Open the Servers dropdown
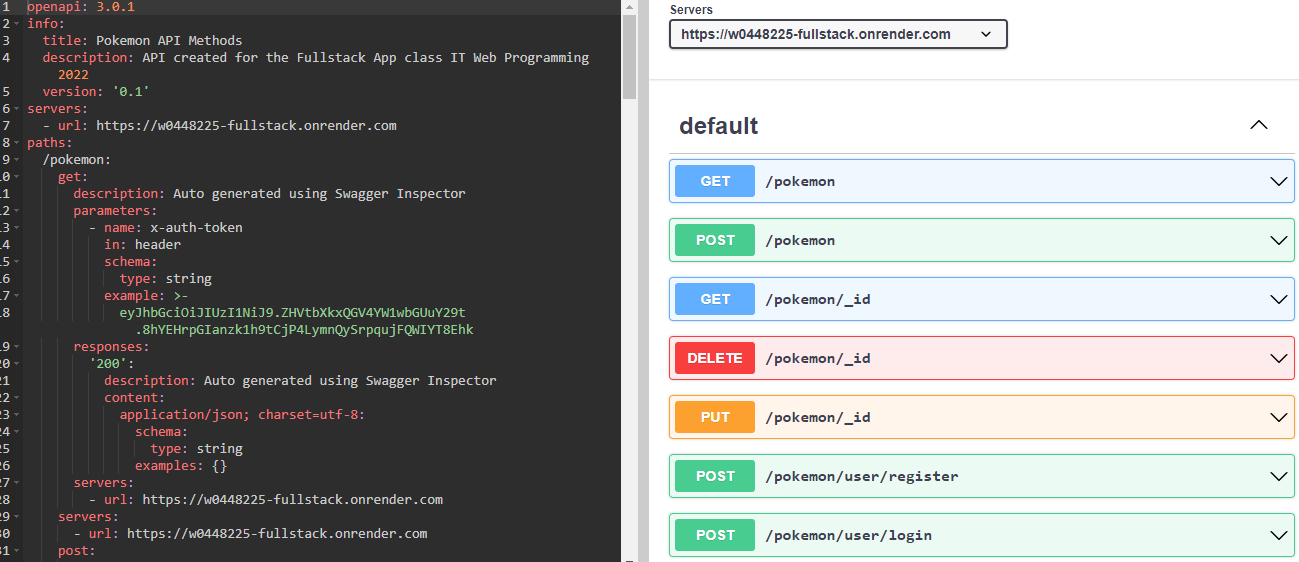The image size is (1299, 562). tap(838, 34)
